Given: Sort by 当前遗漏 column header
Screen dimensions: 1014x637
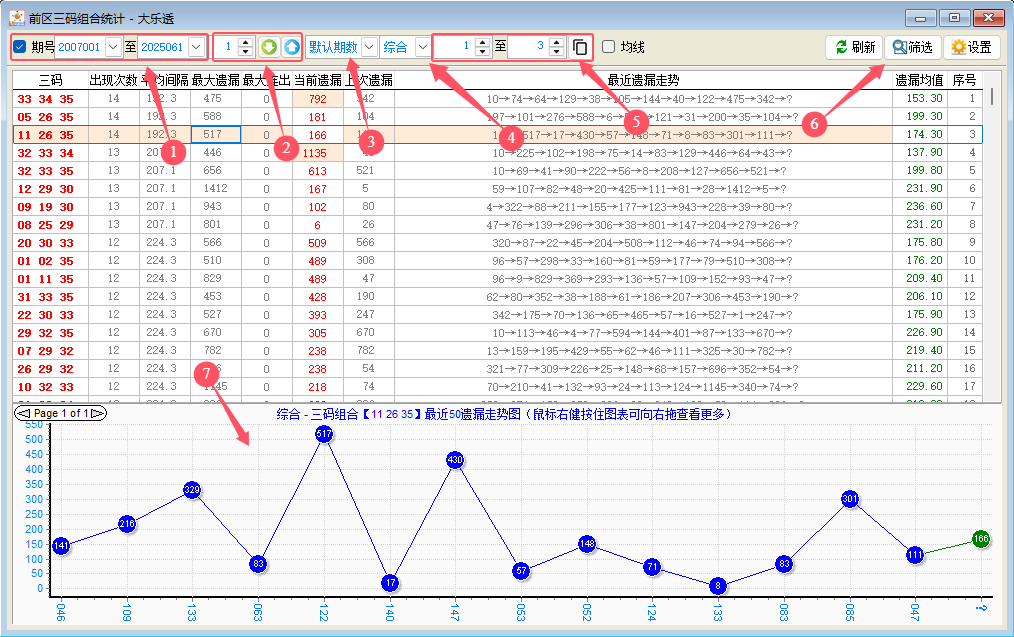Looking at the screenshot, I should click(317, 80).
